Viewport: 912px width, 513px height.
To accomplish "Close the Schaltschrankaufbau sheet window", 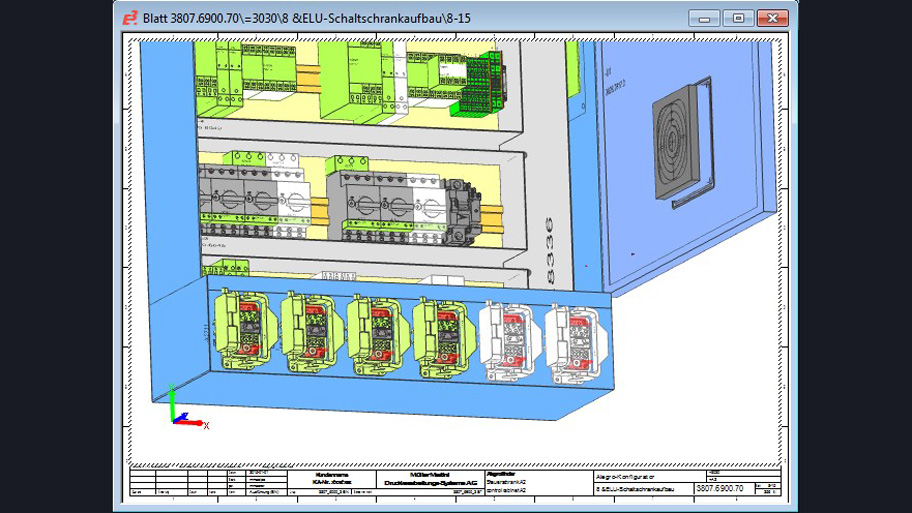I will (x=772, y=18).
